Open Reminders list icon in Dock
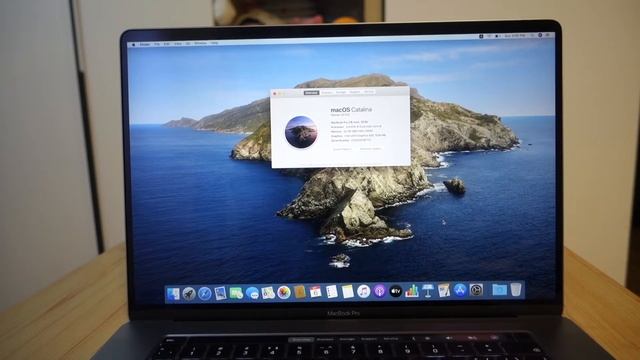The image size is (640, 360). [331, 292]
